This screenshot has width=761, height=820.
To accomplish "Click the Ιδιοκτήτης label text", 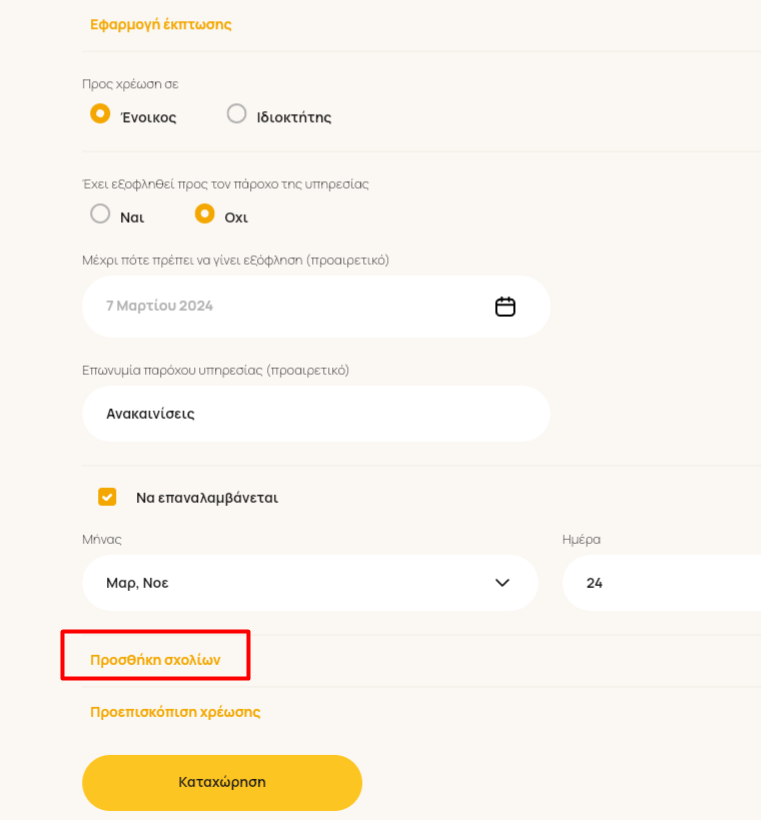I will tap(294, 117).
